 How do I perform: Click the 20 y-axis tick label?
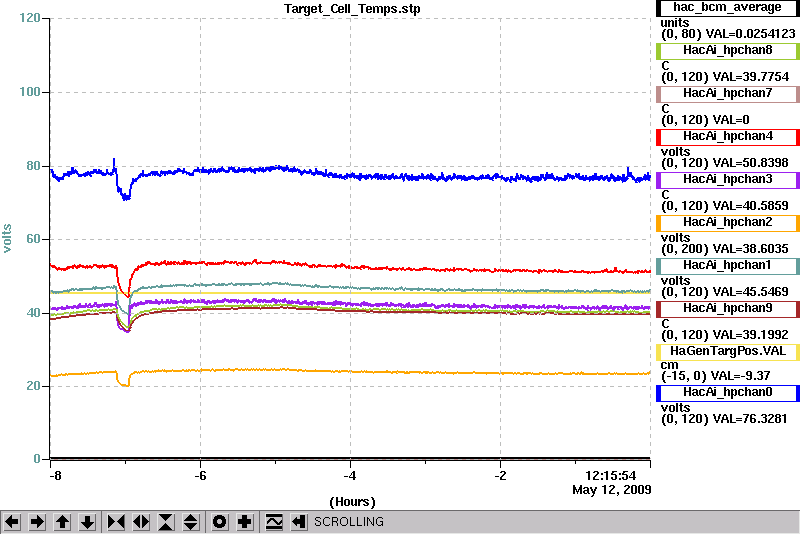coord(33,386)
